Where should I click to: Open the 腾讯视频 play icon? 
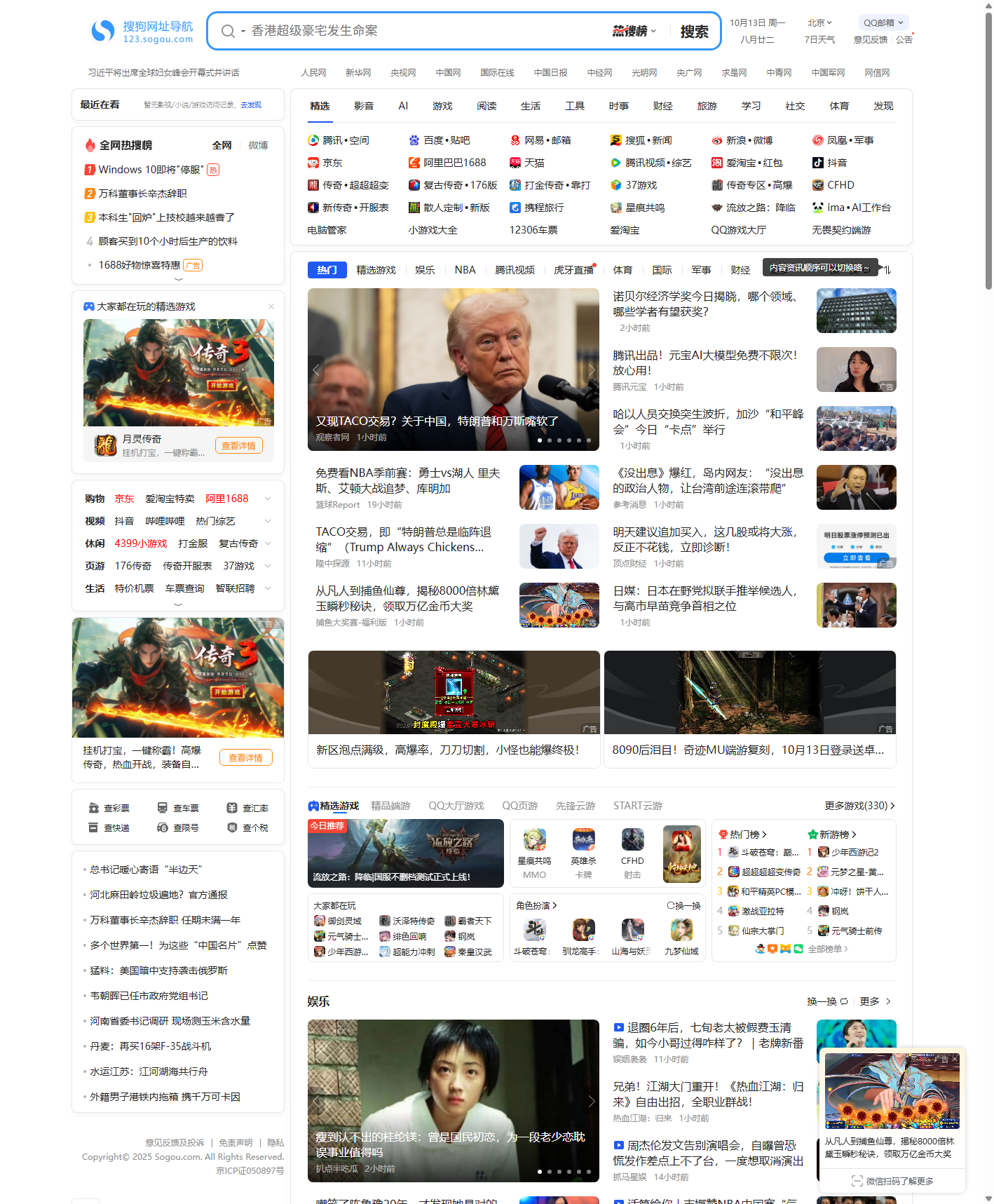616,163
